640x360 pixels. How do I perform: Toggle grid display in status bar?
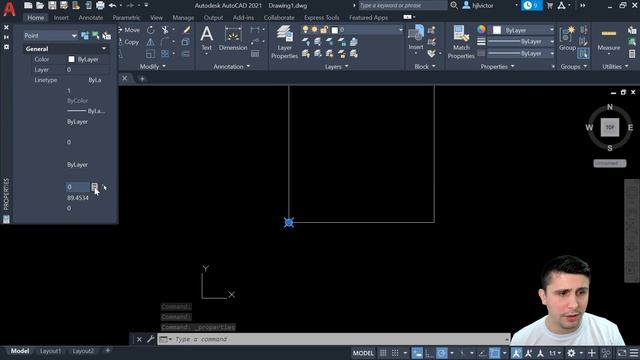383,353
